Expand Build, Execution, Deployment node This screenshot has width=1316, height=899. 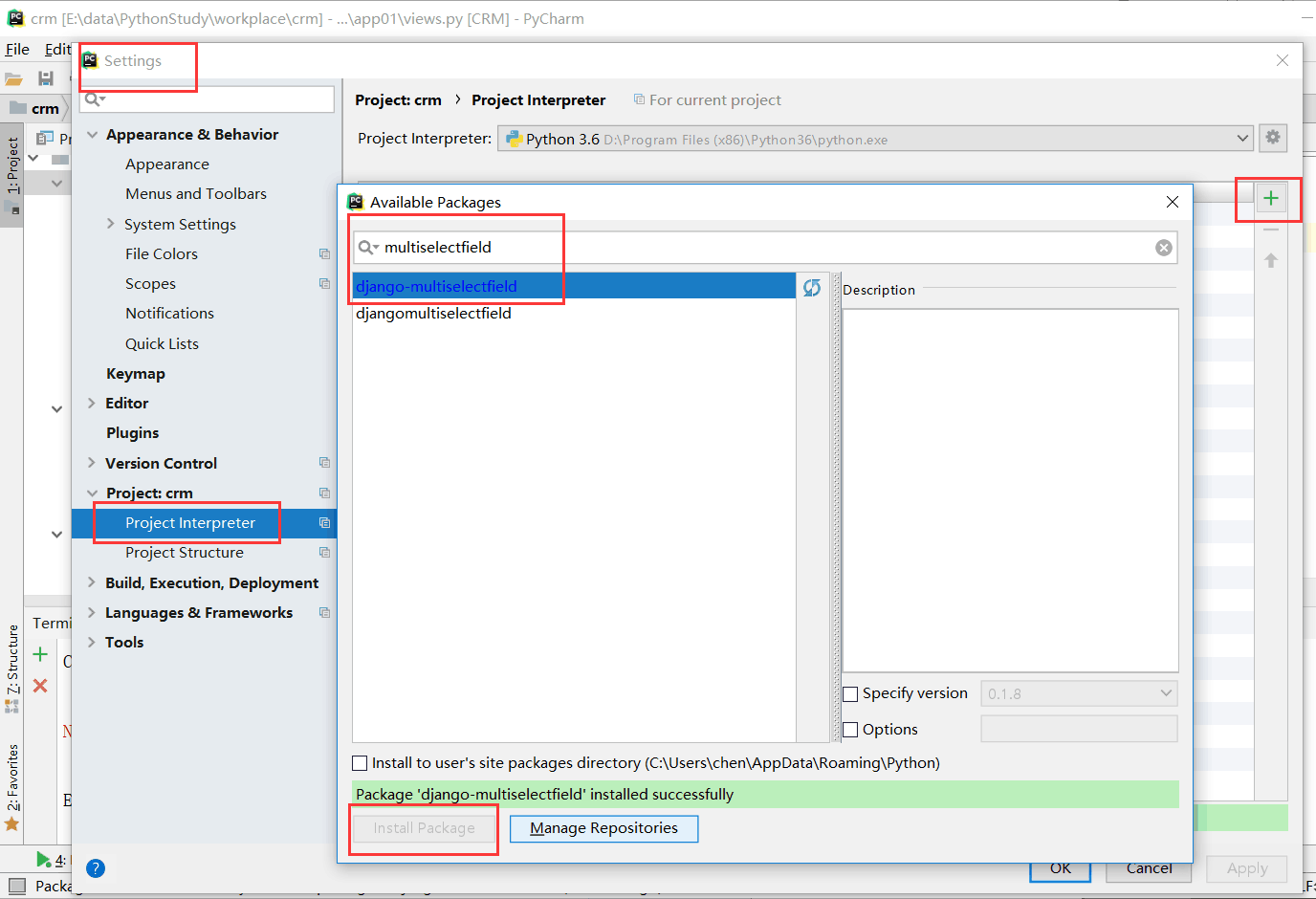tap(92, 582)
